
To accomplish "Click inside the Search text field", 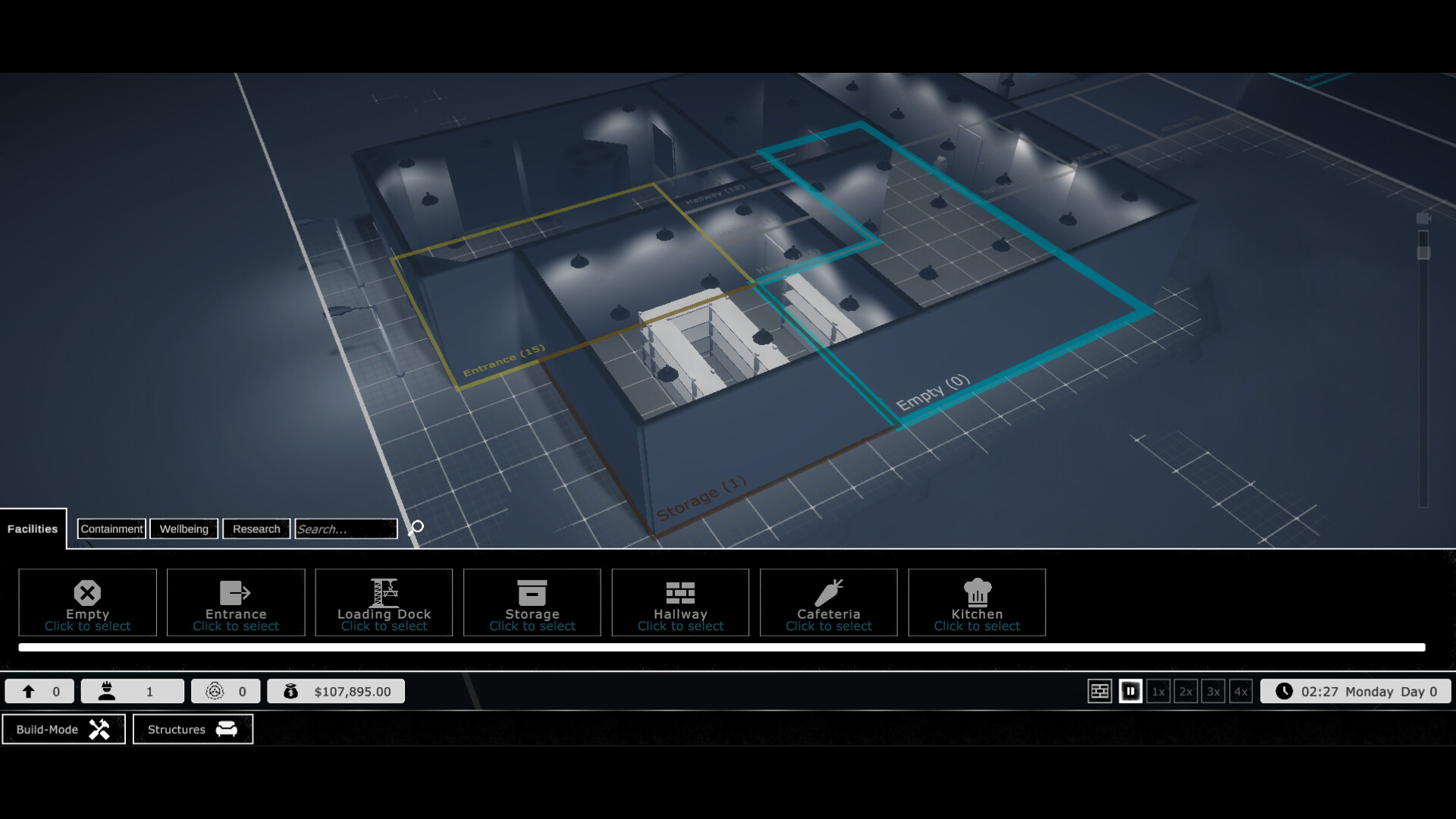I will pyautogui.click(x=345, y=529).
